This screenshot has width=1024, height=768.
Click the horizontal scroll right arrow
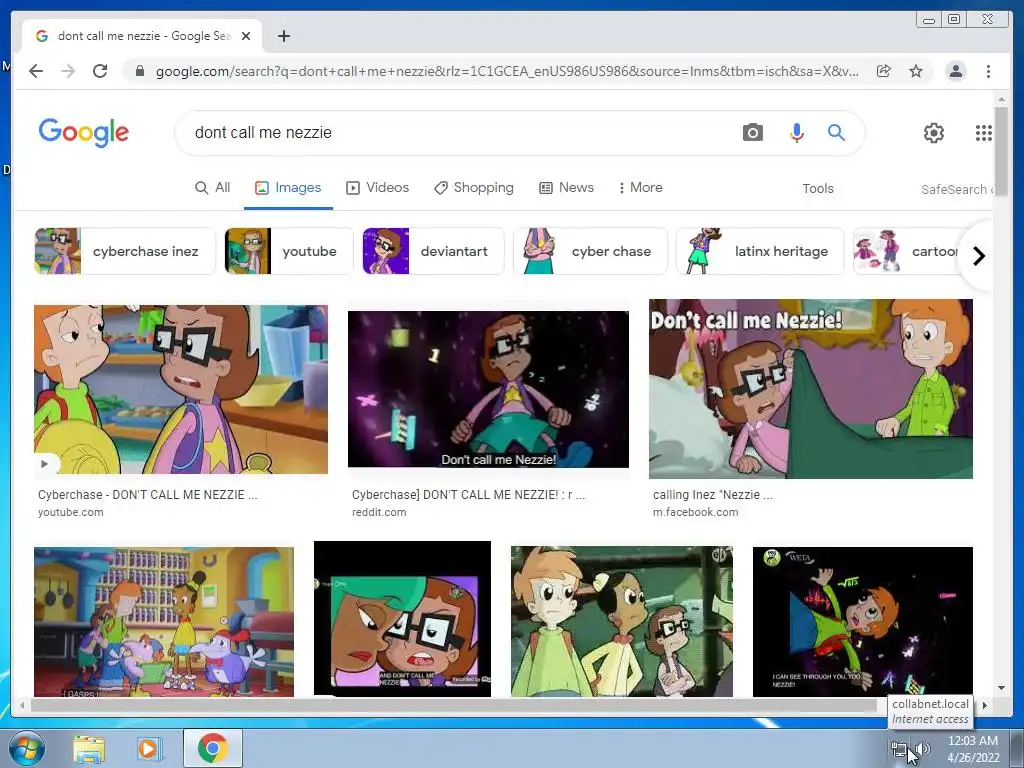click(x=985, y=705)
